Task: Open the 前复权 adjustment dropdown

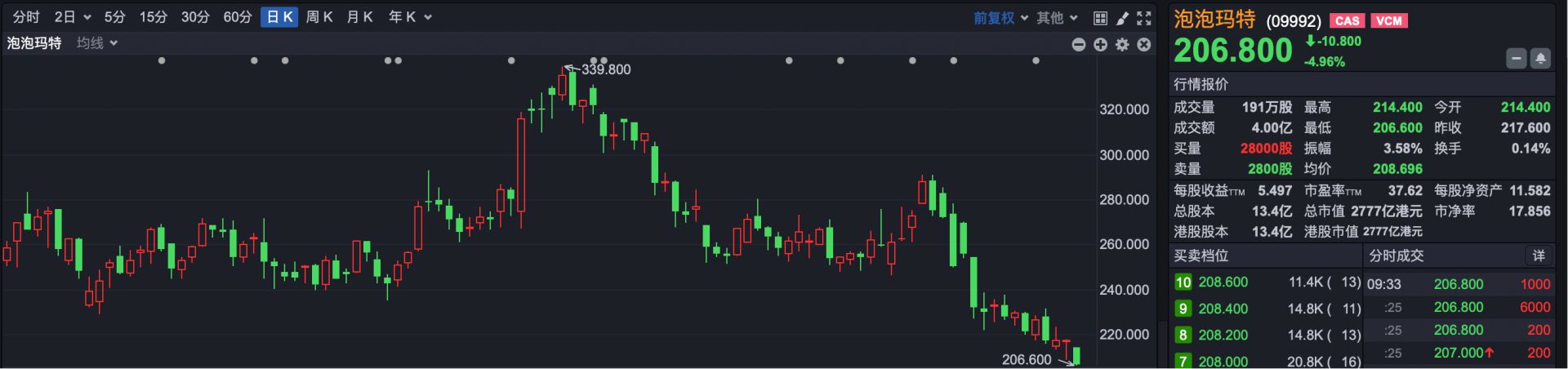Action: [1000, 18]
